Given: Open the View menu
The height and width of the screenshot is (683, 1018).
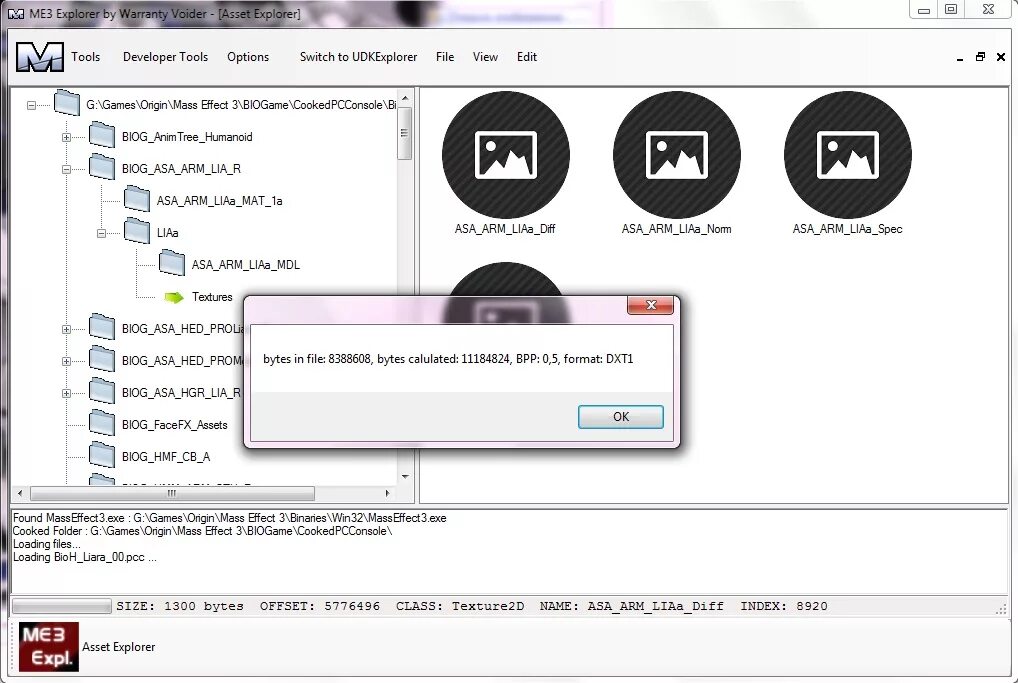Looking at the screenshot, I should pos(485,57).
